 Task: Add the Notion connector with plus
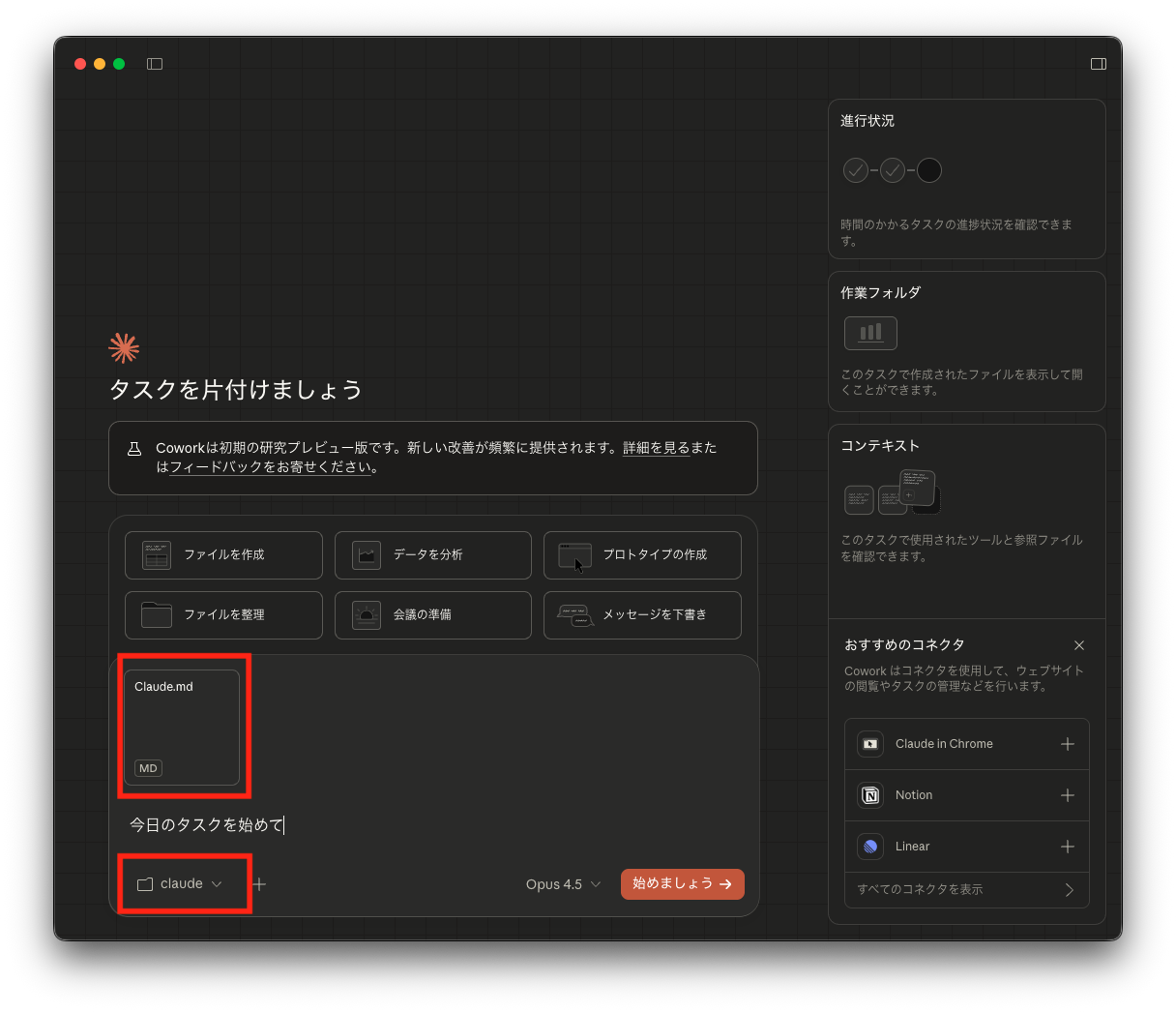click(x=1067, y=795)
